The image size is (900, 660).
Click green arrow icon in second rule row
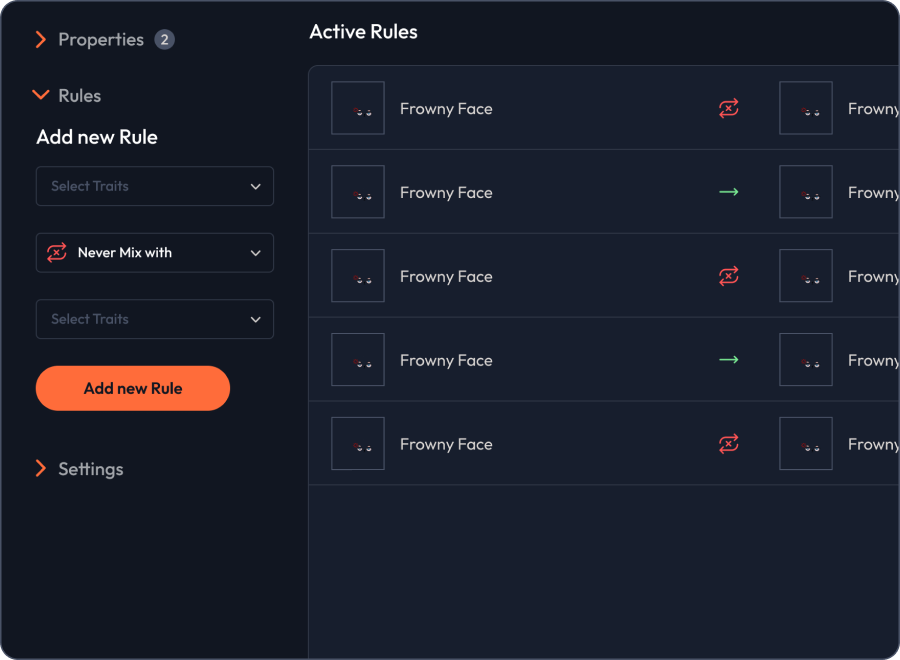729,192
